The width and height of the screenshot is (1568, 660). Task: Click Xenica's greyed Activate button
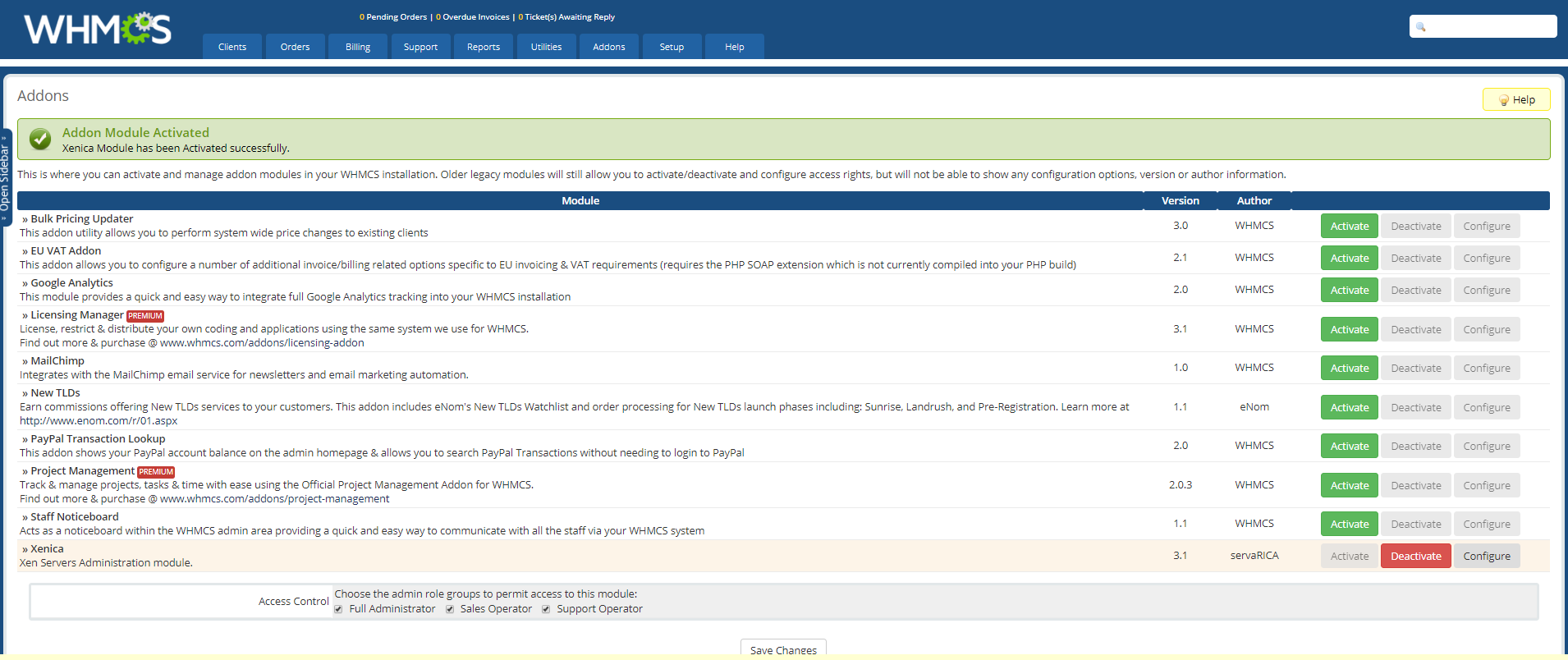point(1350,556)
